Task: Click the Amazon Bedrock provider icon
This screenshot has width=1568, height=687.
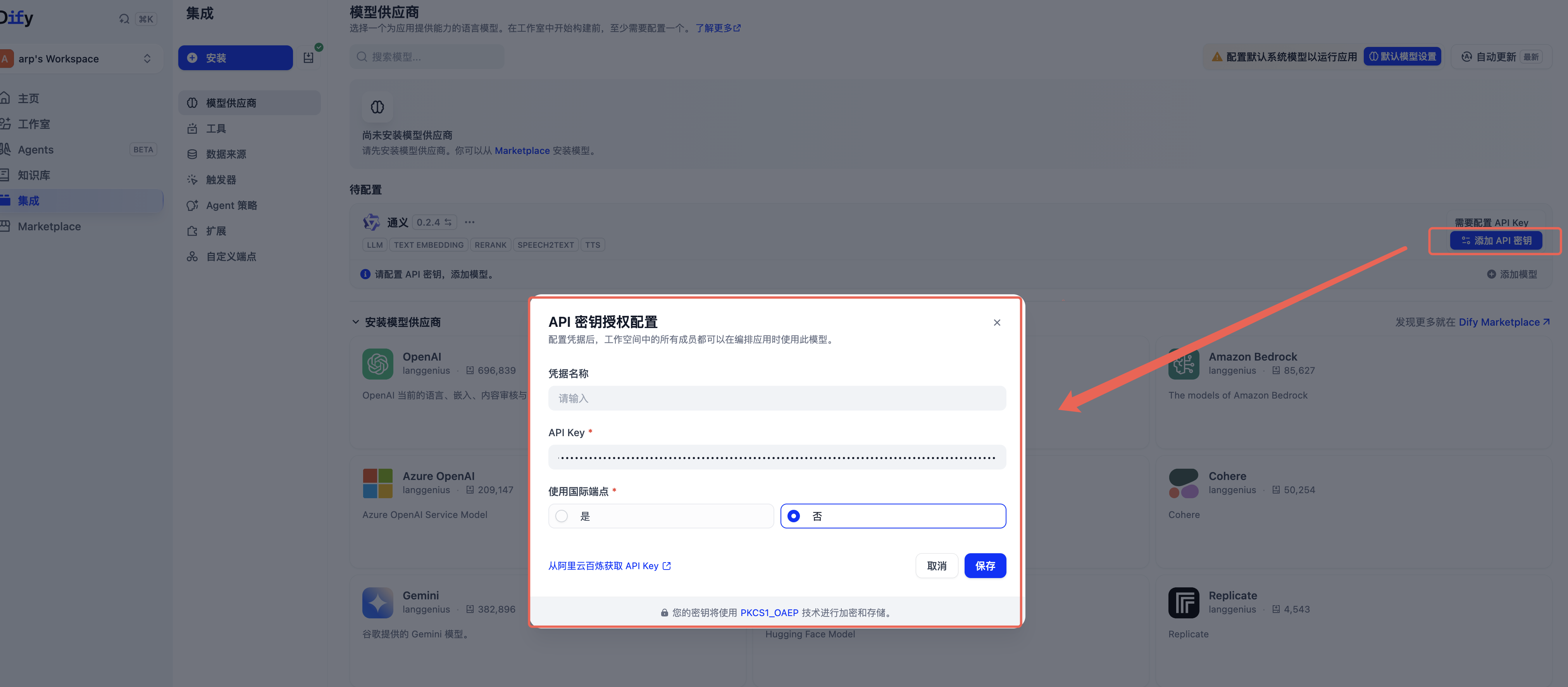Action: point(1183,364)
